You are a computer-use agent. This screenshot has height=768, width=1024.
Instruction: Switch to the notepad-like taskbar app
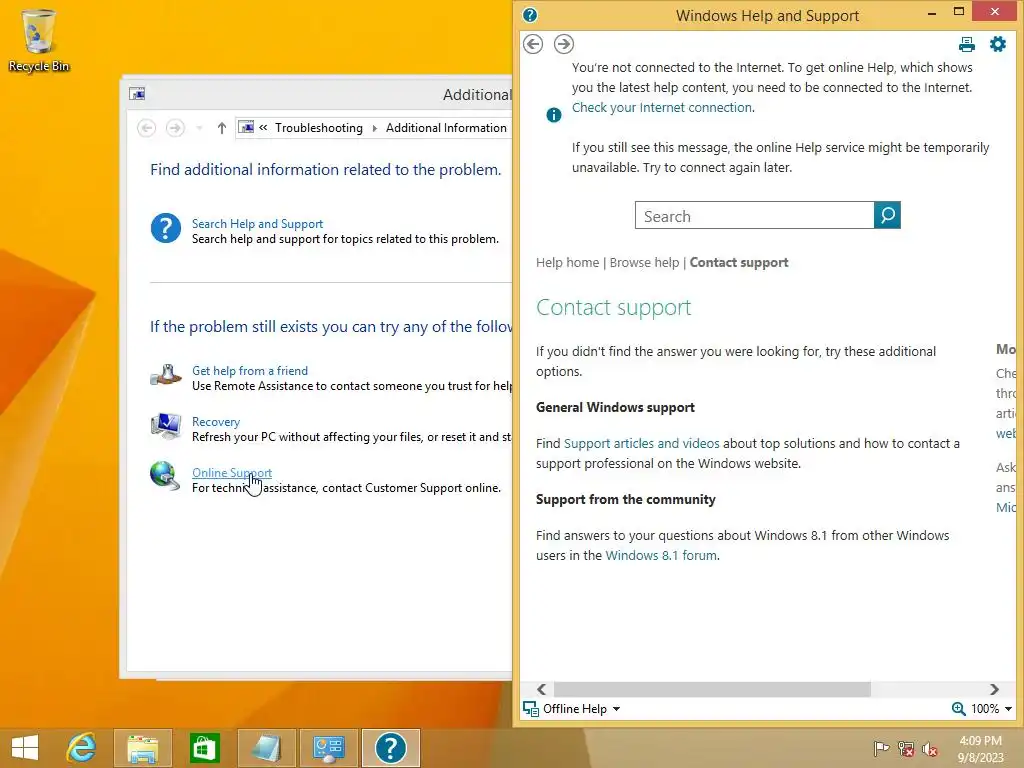pos(266,748)
